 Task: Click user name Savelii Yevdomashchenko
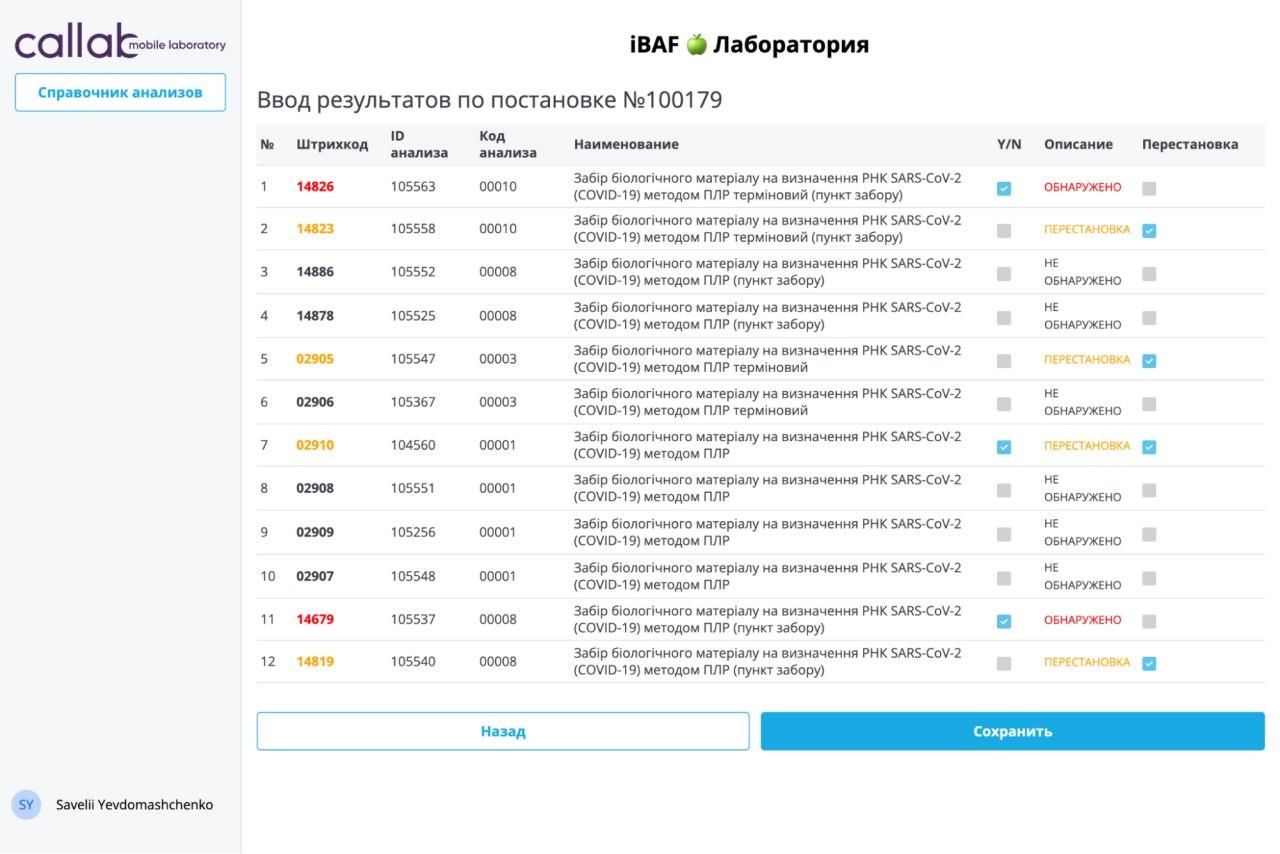134,805
